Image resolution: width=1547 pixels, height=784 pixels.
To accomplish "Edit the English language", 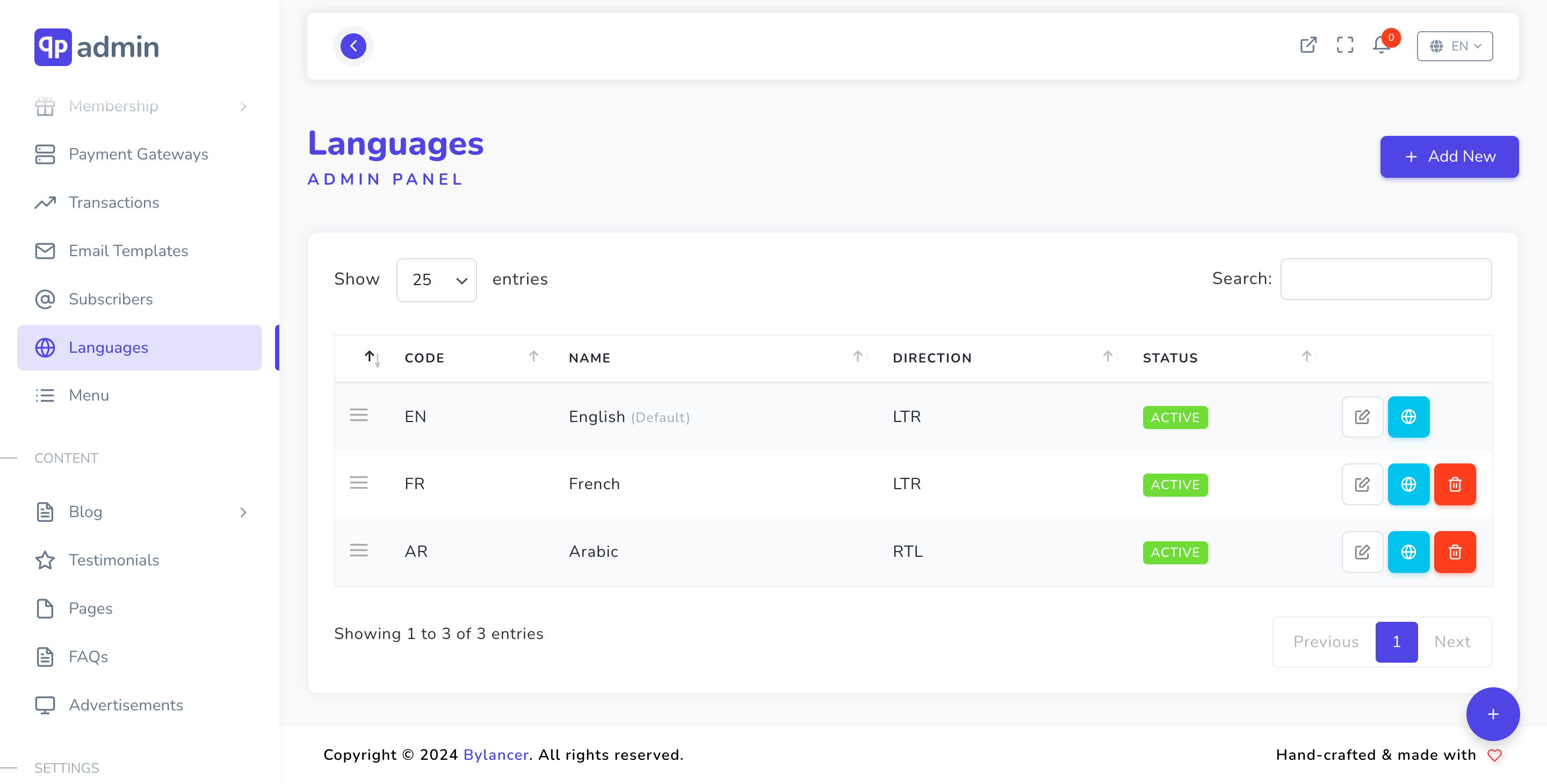I will (x=1362, y=417).
